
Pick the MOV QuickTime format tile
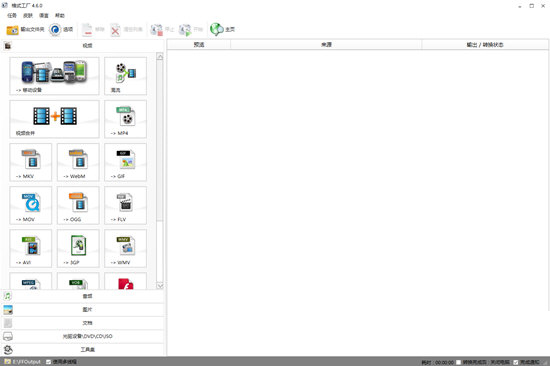(x=31, y=205)
